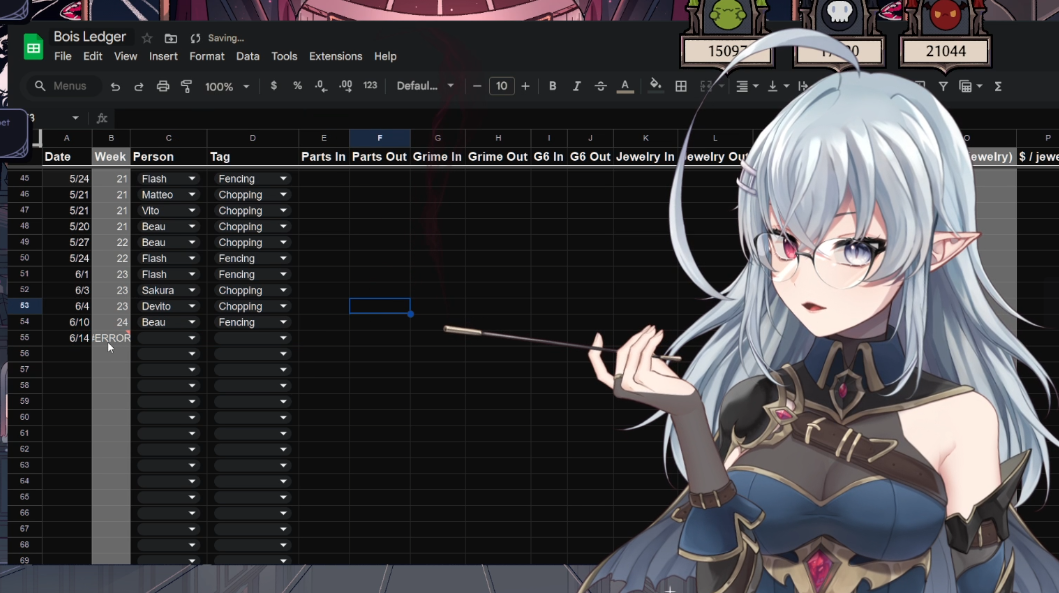Open the 123 more formats menu
Screen dimensions: 1059x593
370,86
